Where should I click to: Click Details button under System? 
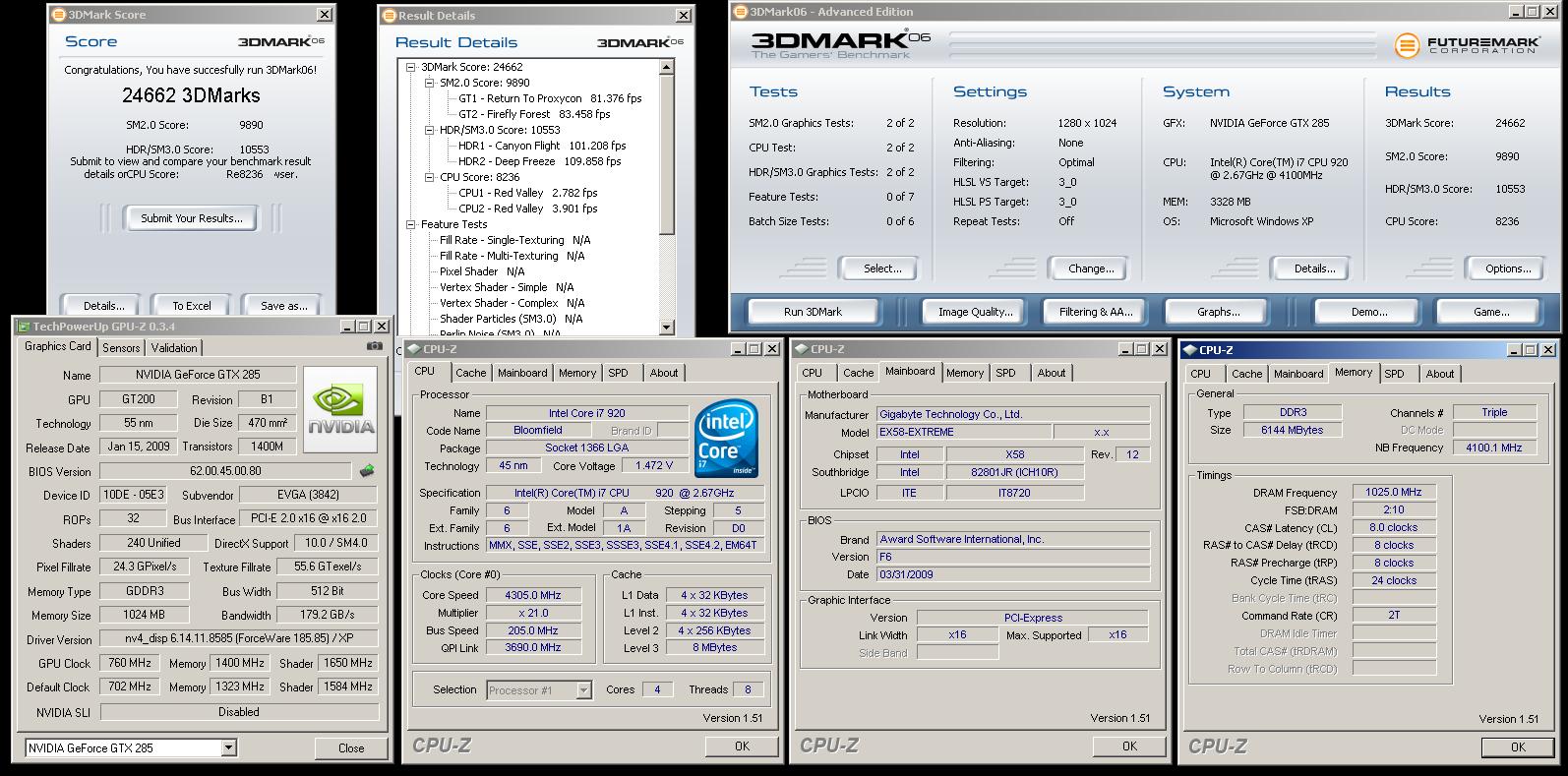1313,269
